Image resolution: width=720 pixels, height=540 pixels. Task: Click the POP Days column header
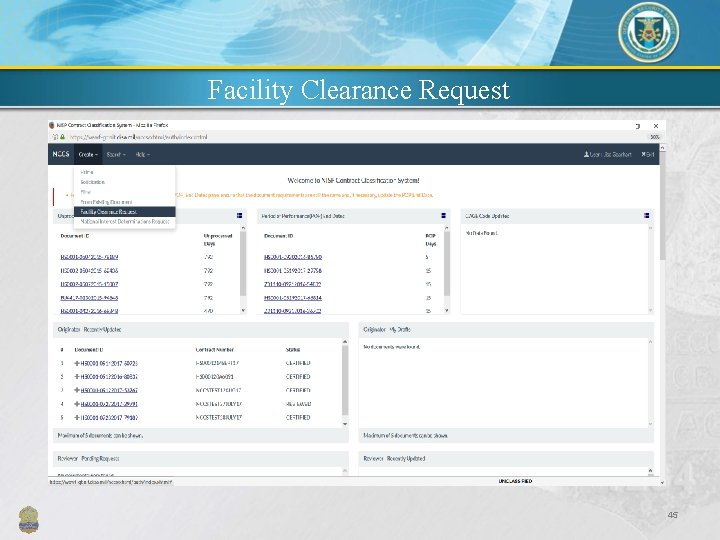click(430, 240)
